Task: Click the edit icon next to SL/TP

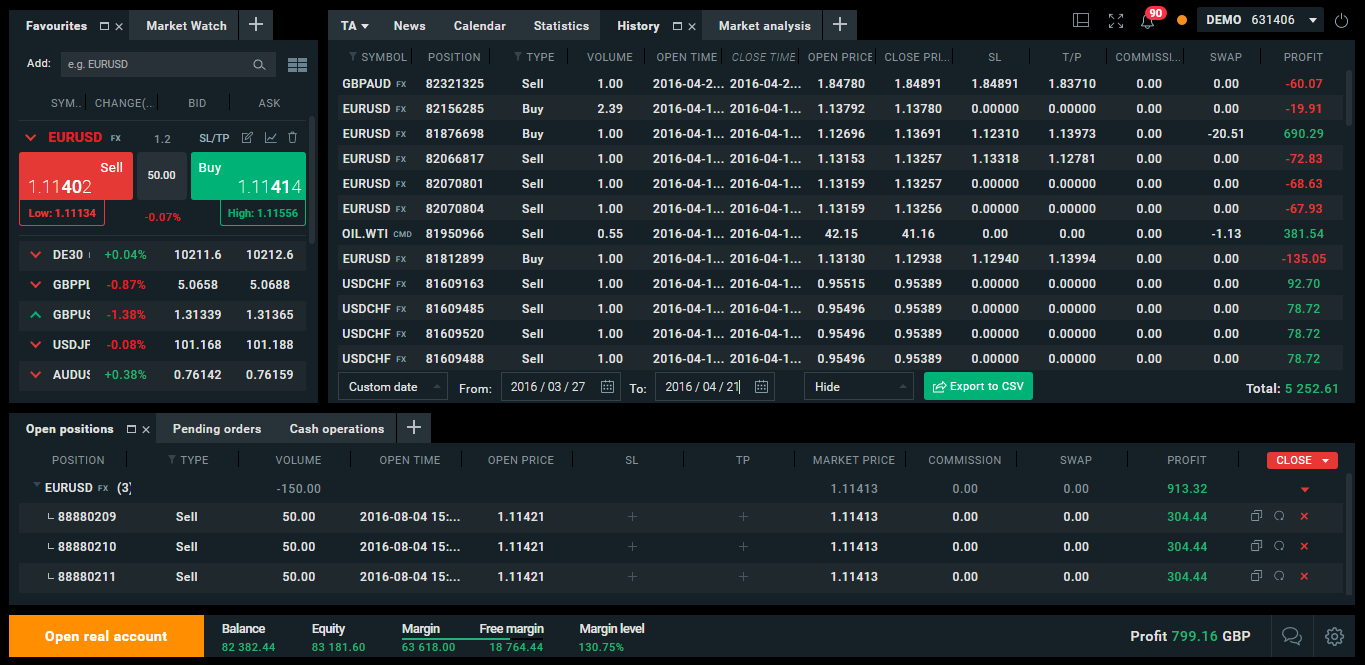Action: coord(247,138)
